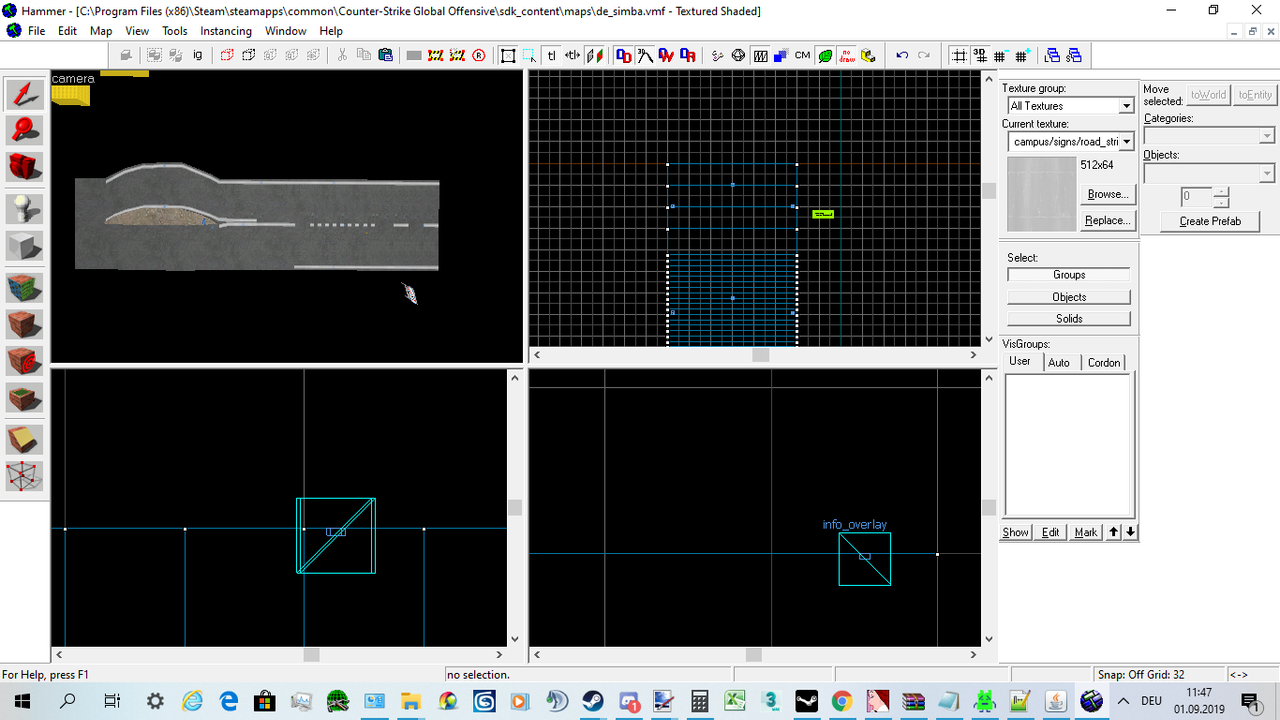This screenshot has height=720, width=1280.
Task: Select the Apply Current Texture tool
Action: pos(24,324)
